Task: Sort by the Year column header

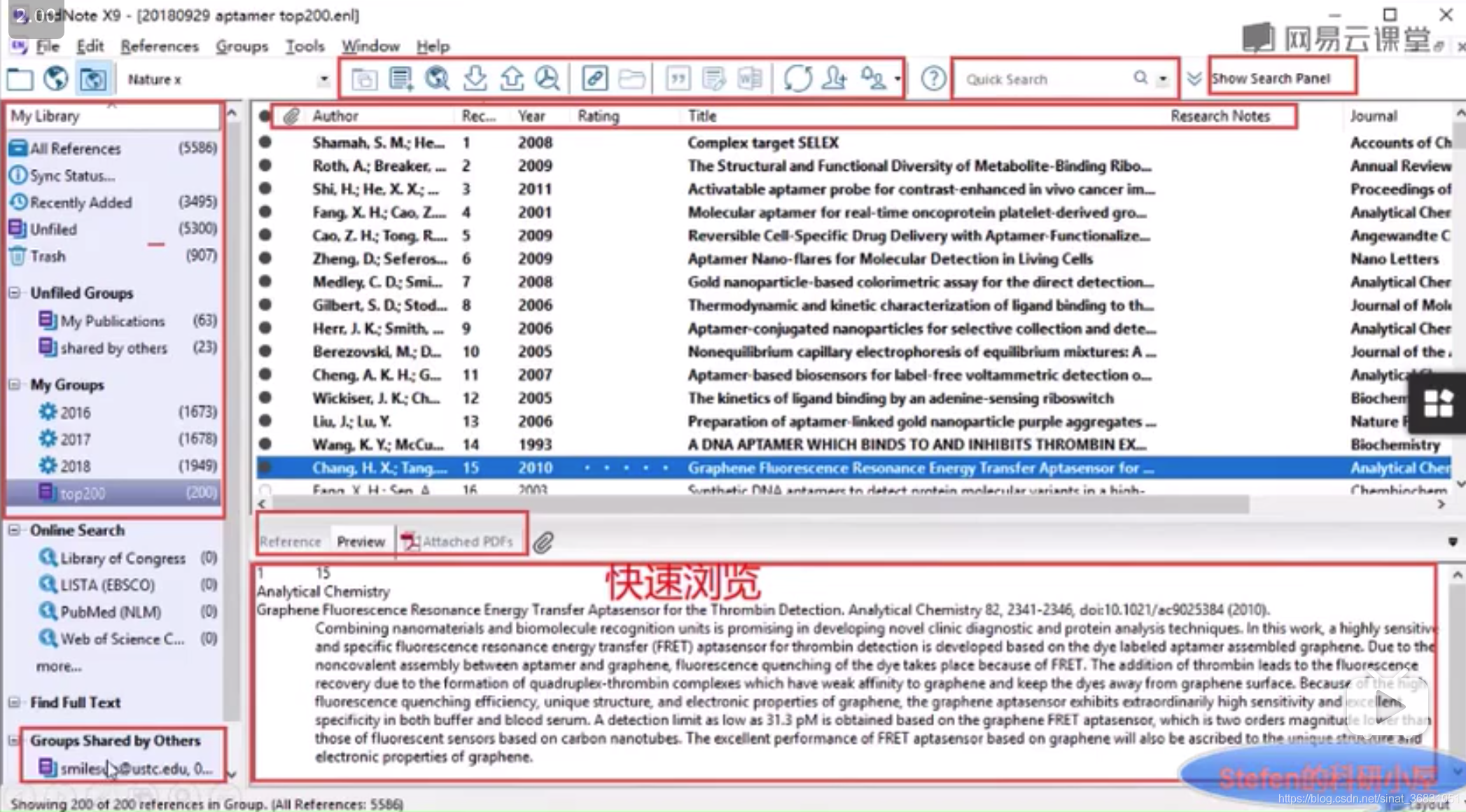Action: 531,116
